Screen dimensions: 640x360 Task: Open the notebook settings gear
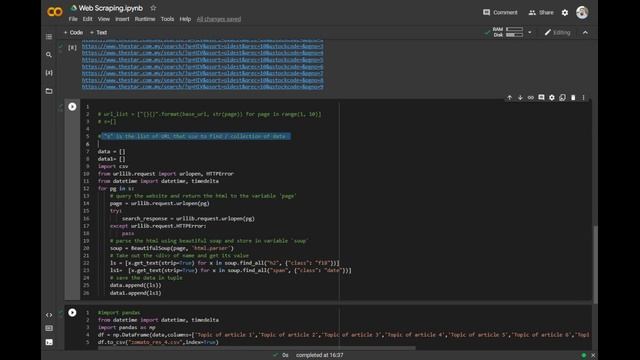tap(565, 13)
